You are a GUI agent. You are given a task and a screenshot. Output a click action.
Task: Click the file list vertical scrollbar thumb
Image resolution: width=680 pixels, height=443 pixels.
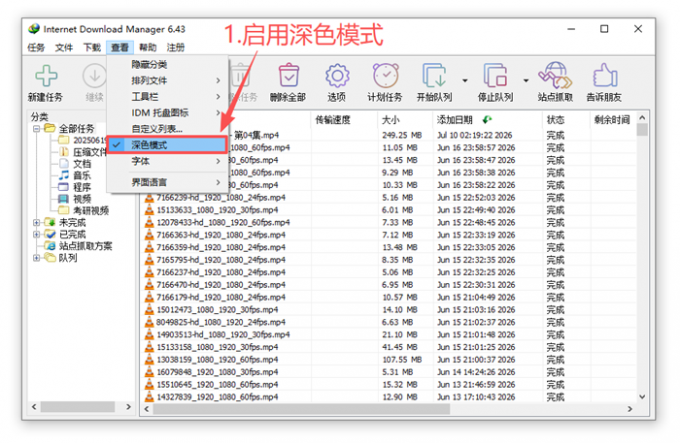coord(642,129)
